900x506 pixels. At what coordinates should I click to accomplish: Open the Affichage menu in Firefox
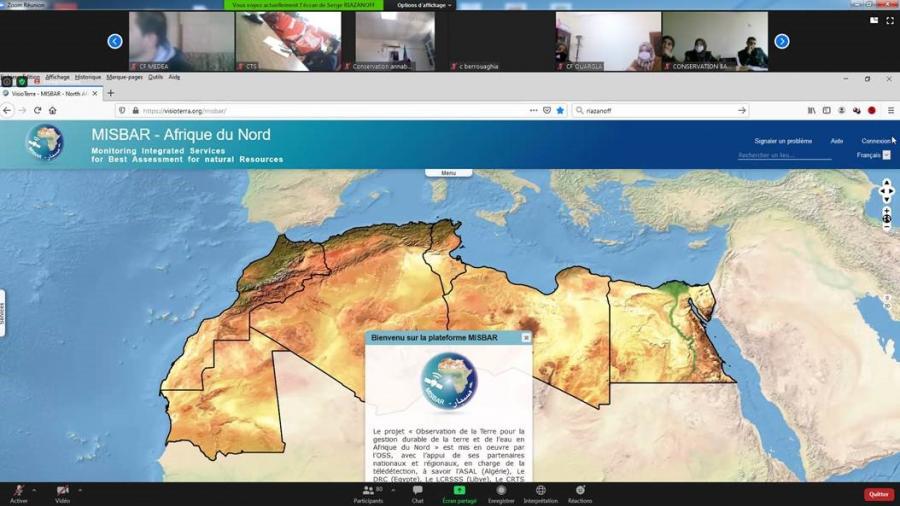57,77
